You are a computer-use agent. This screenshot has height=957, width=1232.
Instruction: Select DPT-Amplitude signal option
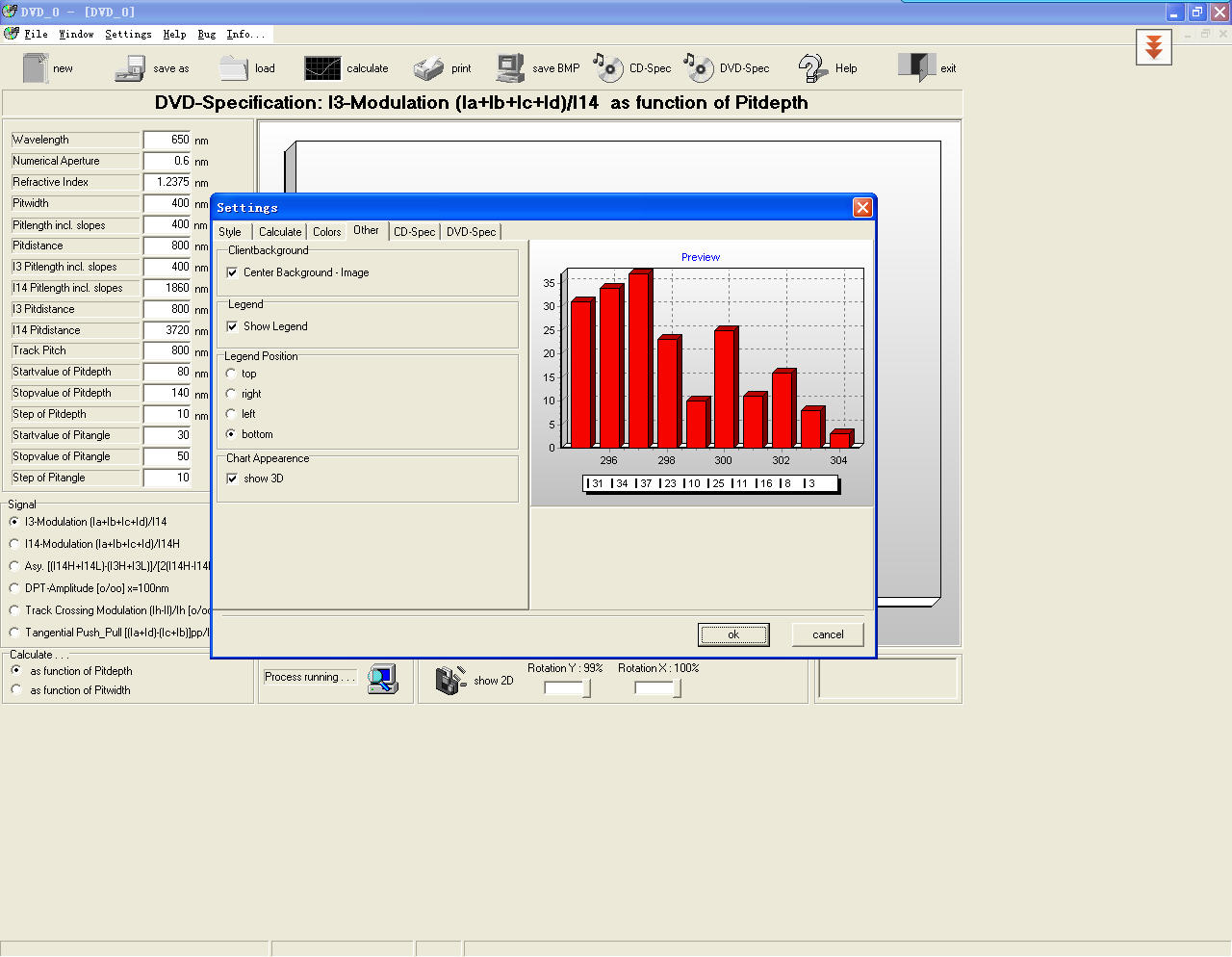(x=14, y=588)
